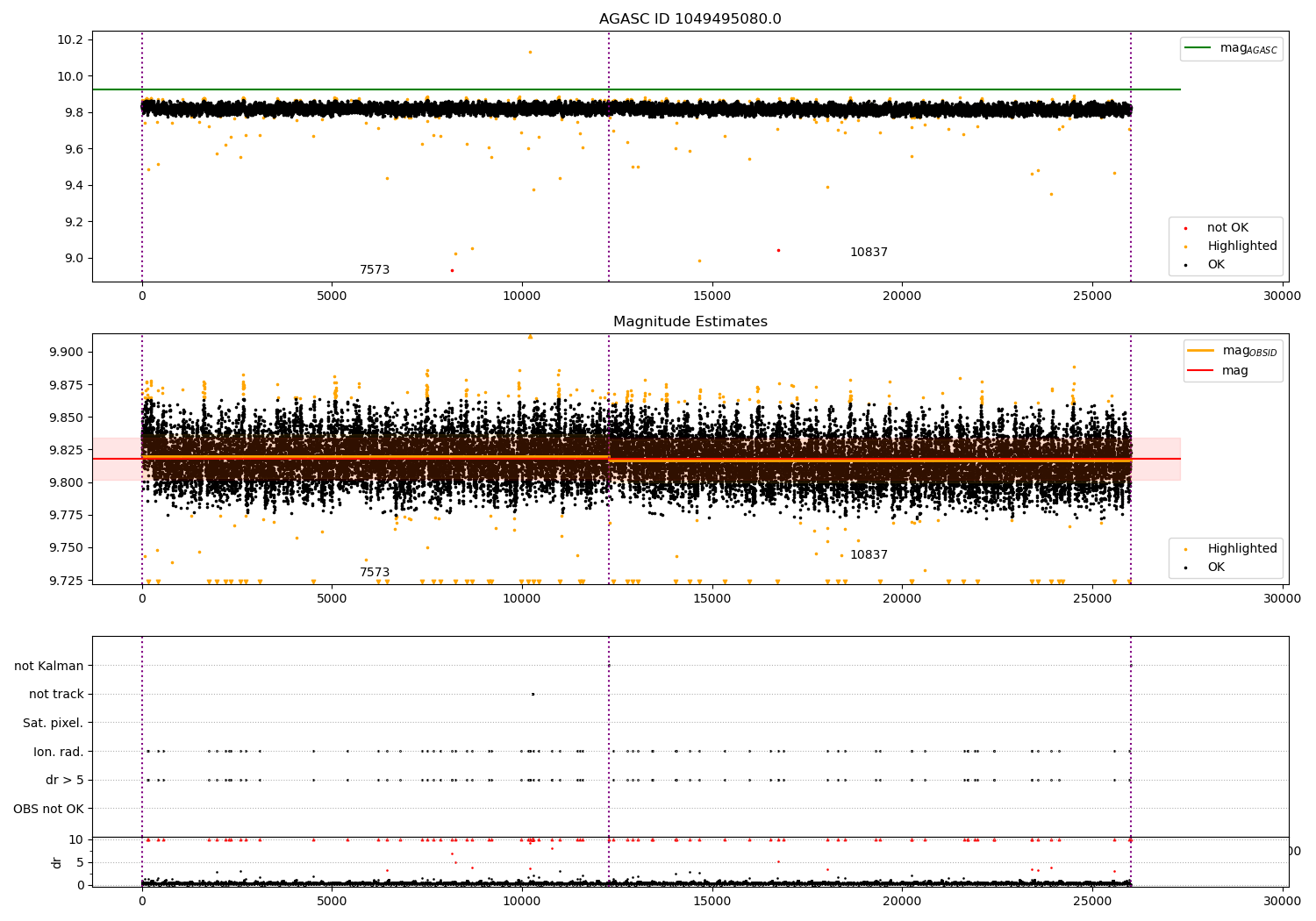Select "not OK" in the top plot legend
This screenshot has width=1316, height=921.
click(x=1227, y=228)
